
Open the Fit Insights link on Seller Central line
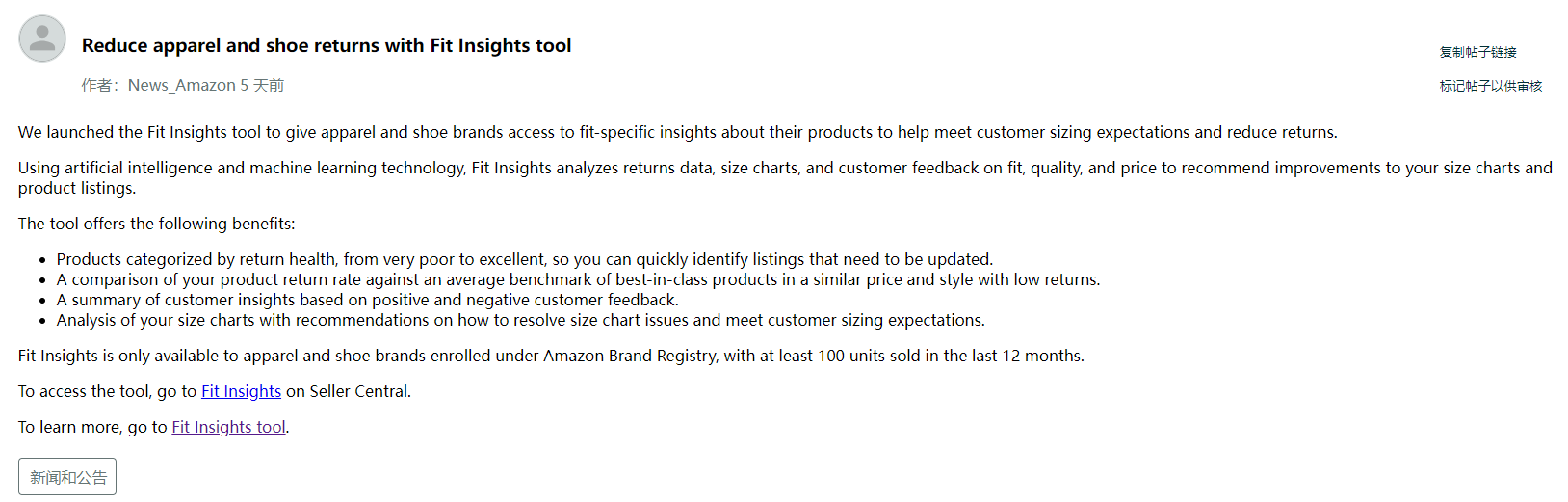point(241,391)
